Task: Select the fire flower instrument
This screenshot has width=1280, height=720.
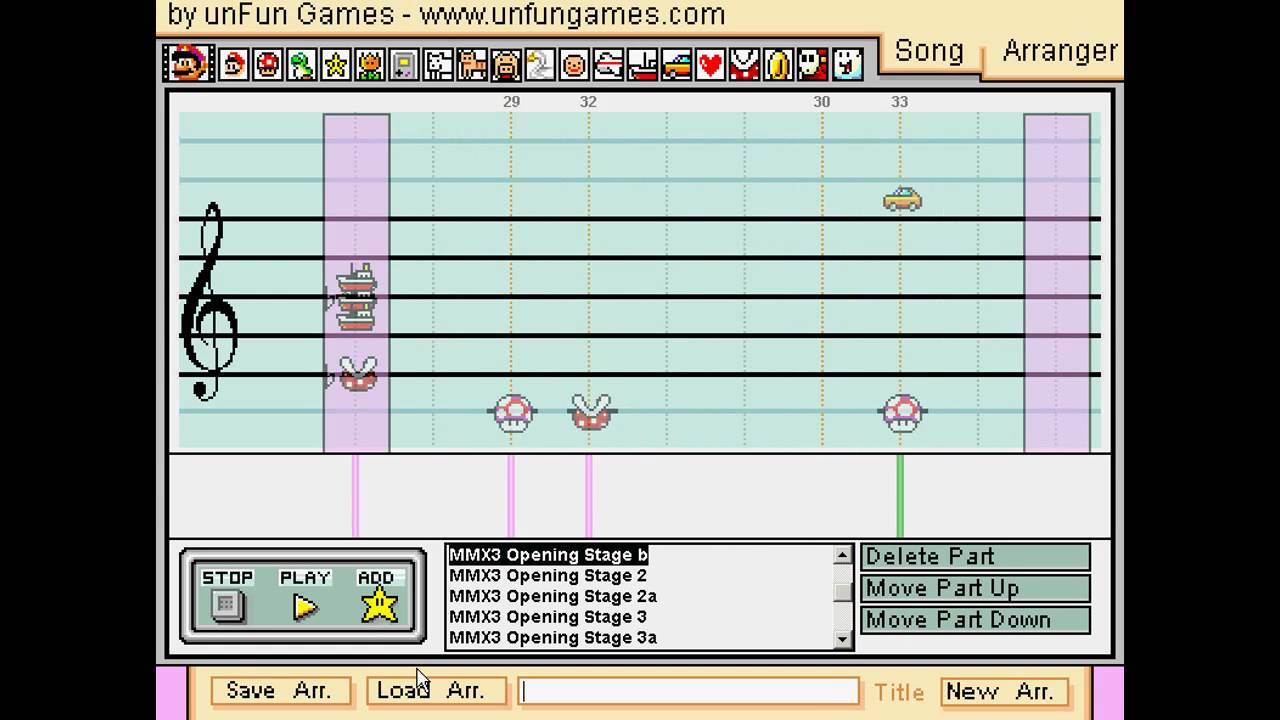Action: tap(370, 66)
